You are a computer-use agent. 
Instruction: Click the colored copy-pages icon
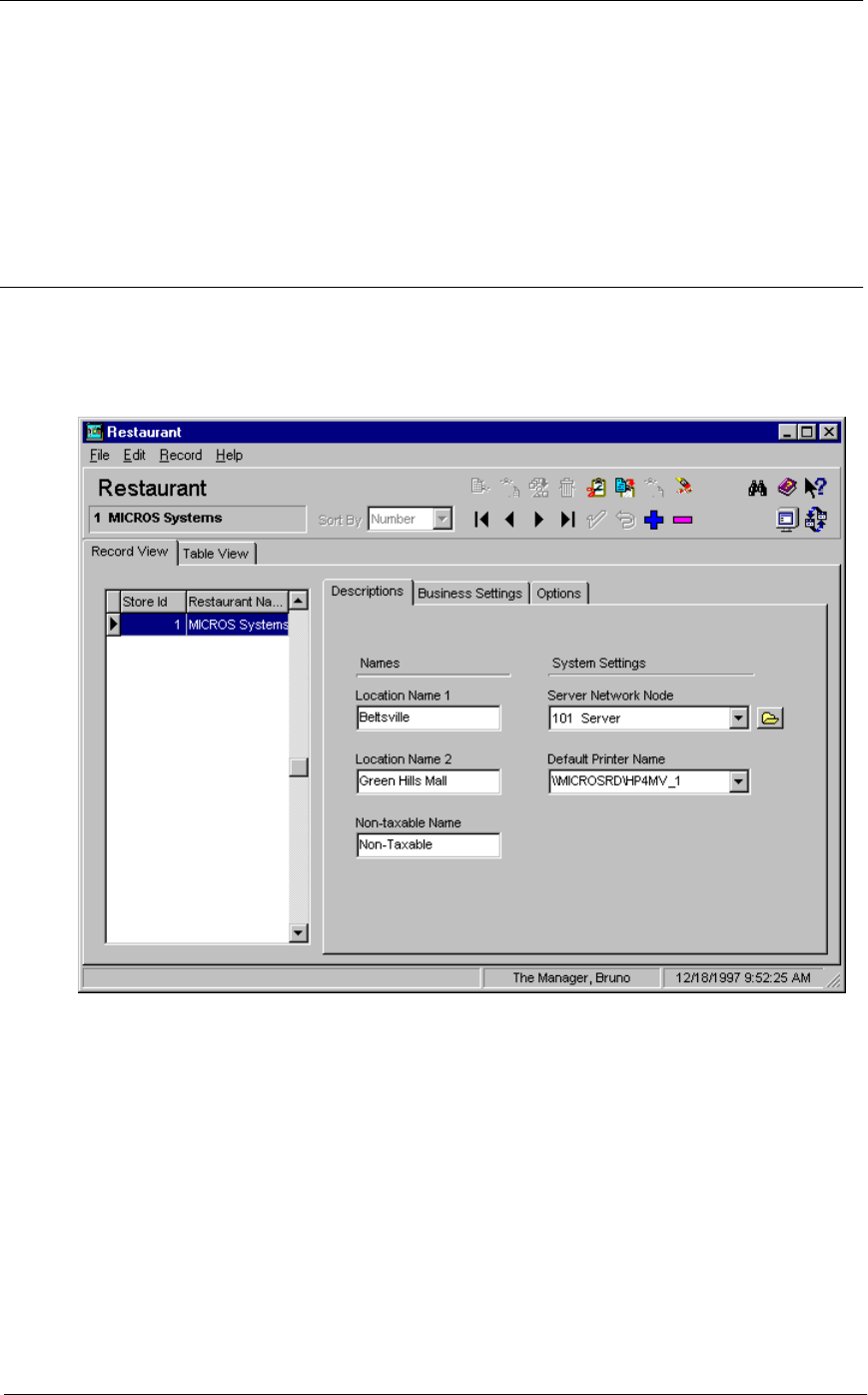click(x=625, y=488)
